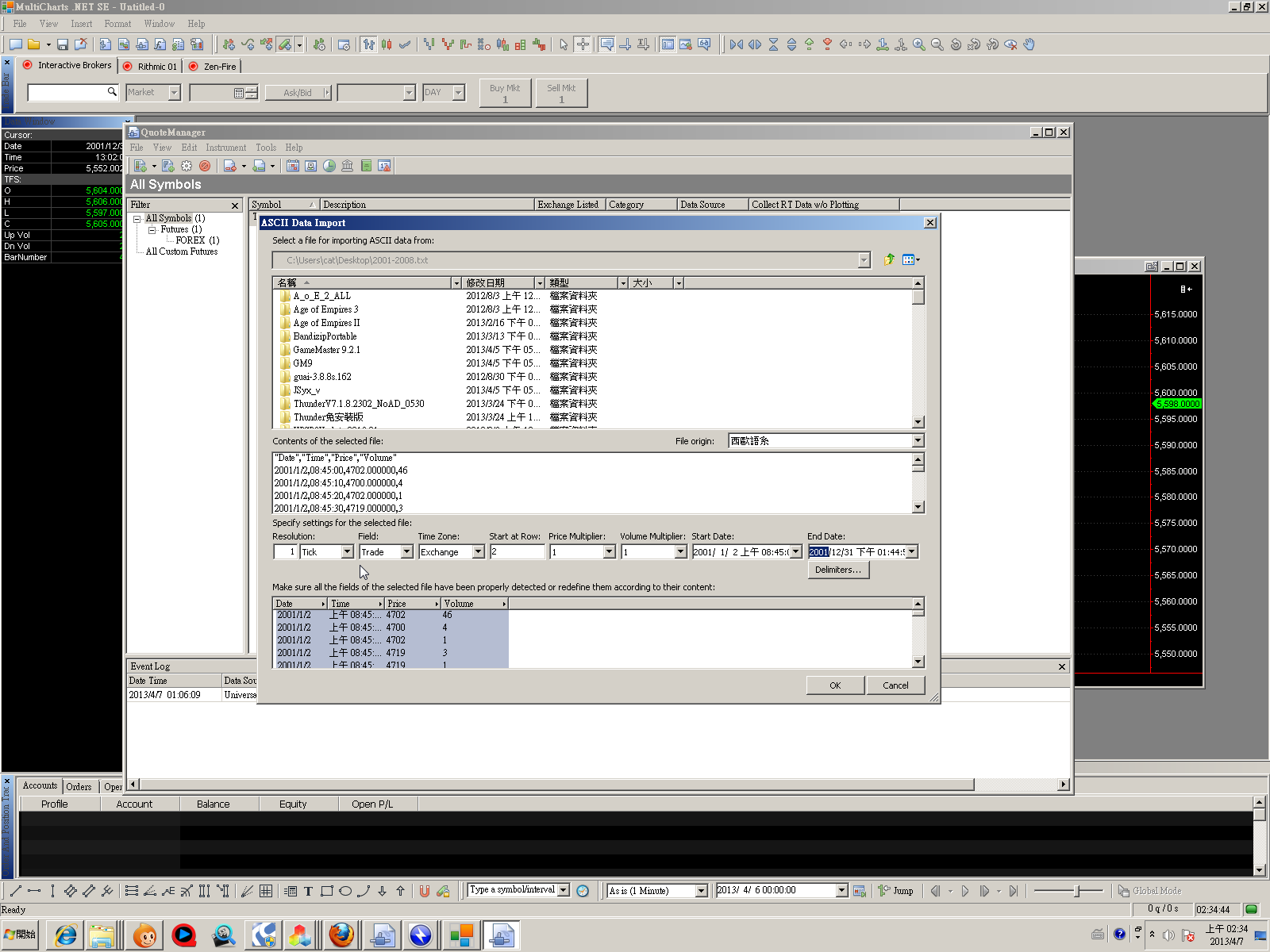This screenshot has height=952, width=1270.
Task: Select the Text drawing tool
Action: [308, 891]
